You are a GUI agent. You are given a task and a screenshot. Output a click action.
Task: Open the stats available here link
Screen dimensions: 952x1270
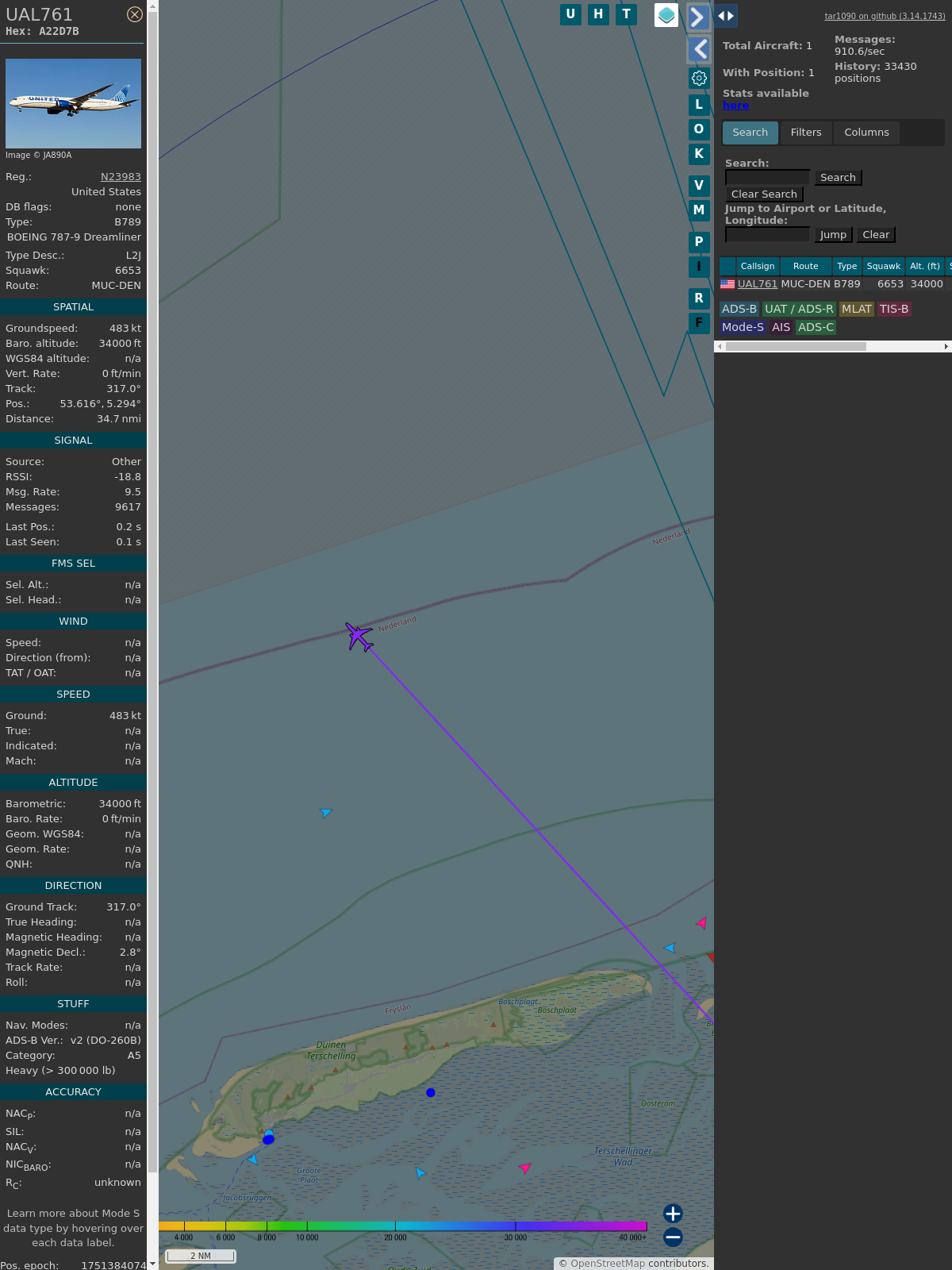tap(735, 106)
